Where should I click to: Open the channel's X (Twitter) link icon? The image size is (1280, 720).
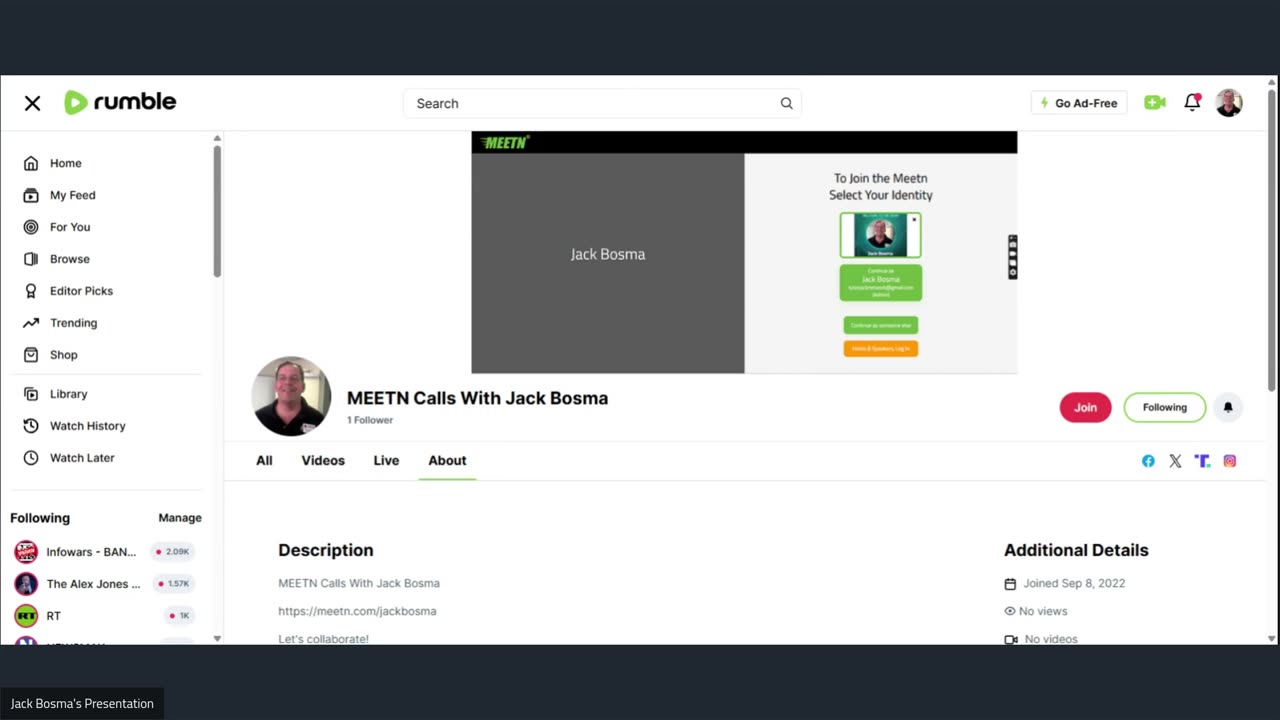point(1175,461)
